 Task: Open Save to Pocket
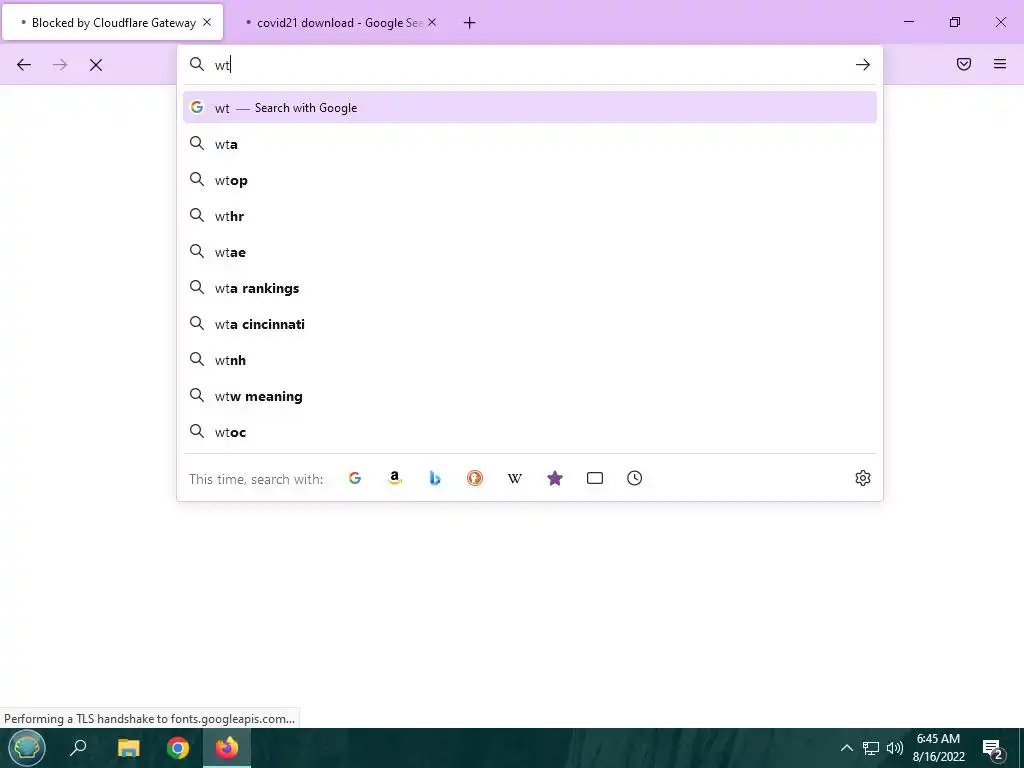tap(964, 64)
